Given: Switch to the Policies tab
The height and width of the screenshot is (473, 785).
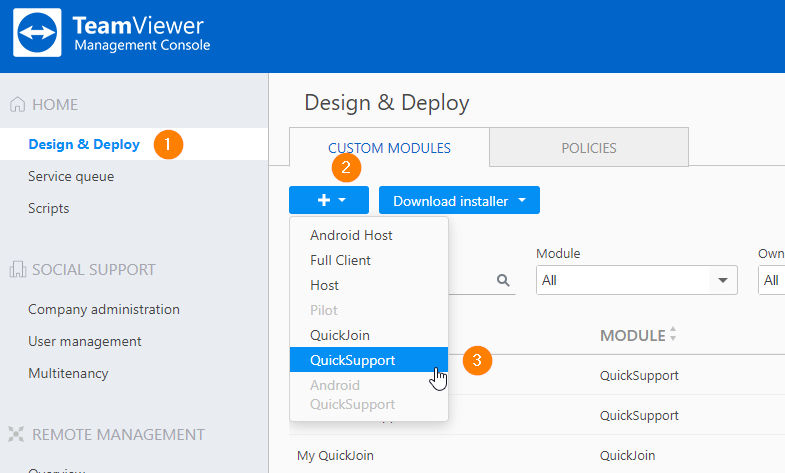Looking at the screenshot, I should tap(588, 148).
